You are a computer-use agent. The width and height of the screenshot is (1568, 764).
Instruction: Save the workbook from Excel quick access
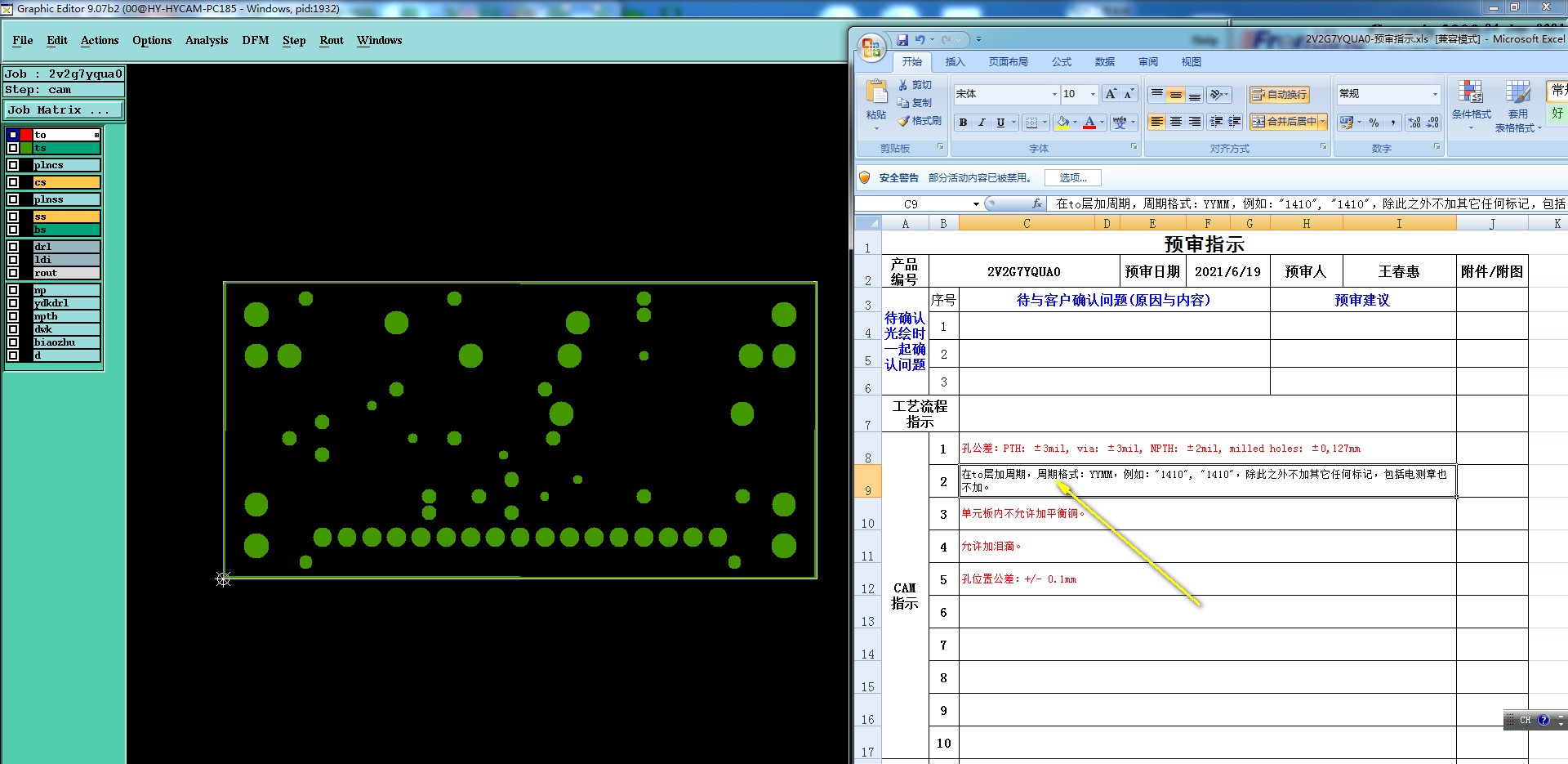(x=902, y=39)
